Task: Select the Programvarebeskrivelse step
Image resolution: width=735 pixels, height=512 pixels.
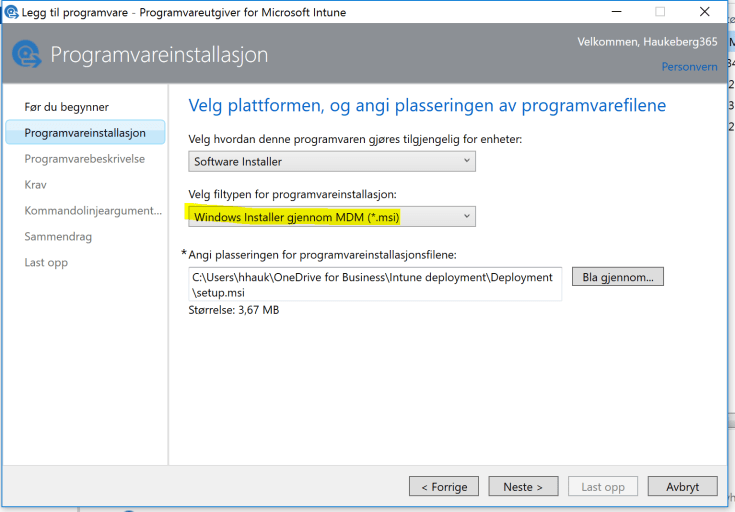Action: click(85, 159)
